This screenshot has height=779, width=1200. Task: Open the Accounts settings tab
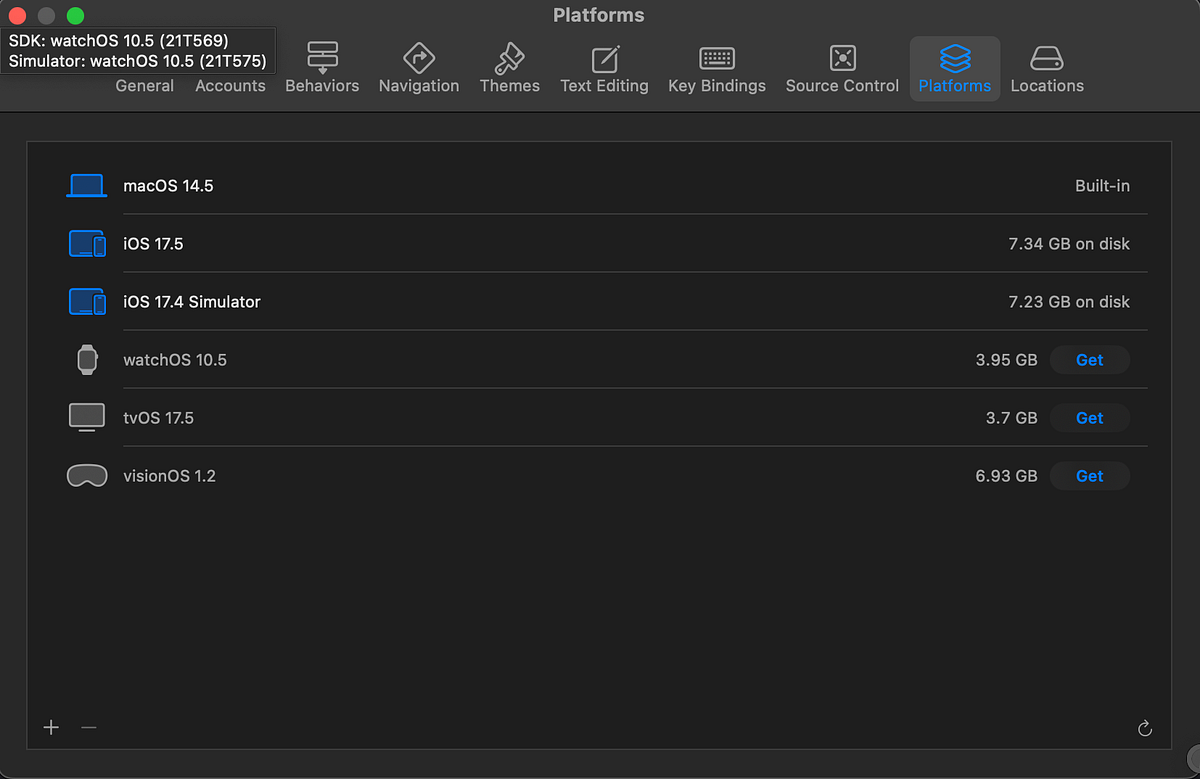[230, 86]
